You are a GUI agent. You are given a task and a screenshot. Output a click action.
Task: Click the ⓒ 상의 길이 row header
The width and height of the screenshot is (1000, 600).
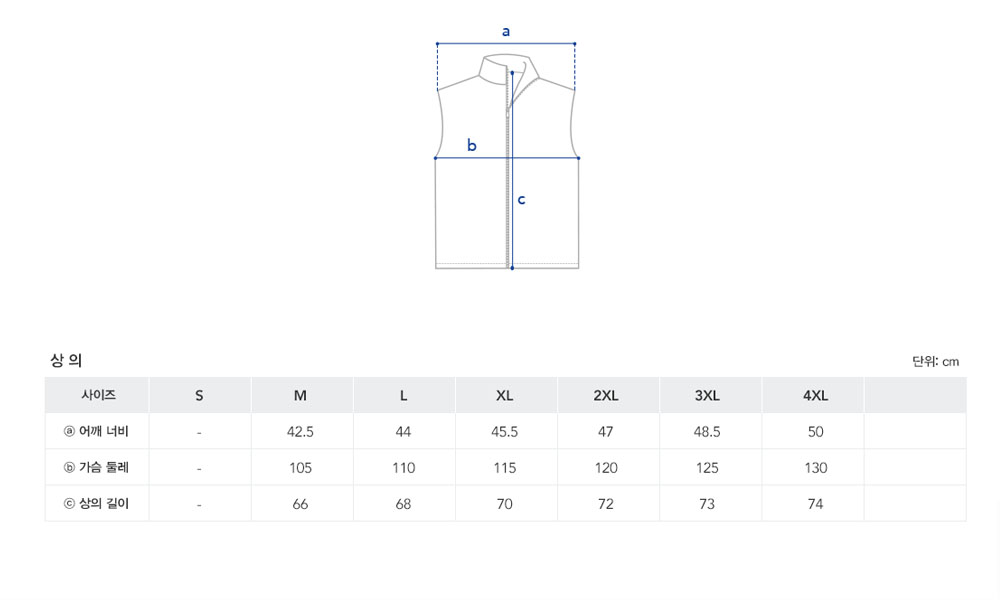(96, 504)
